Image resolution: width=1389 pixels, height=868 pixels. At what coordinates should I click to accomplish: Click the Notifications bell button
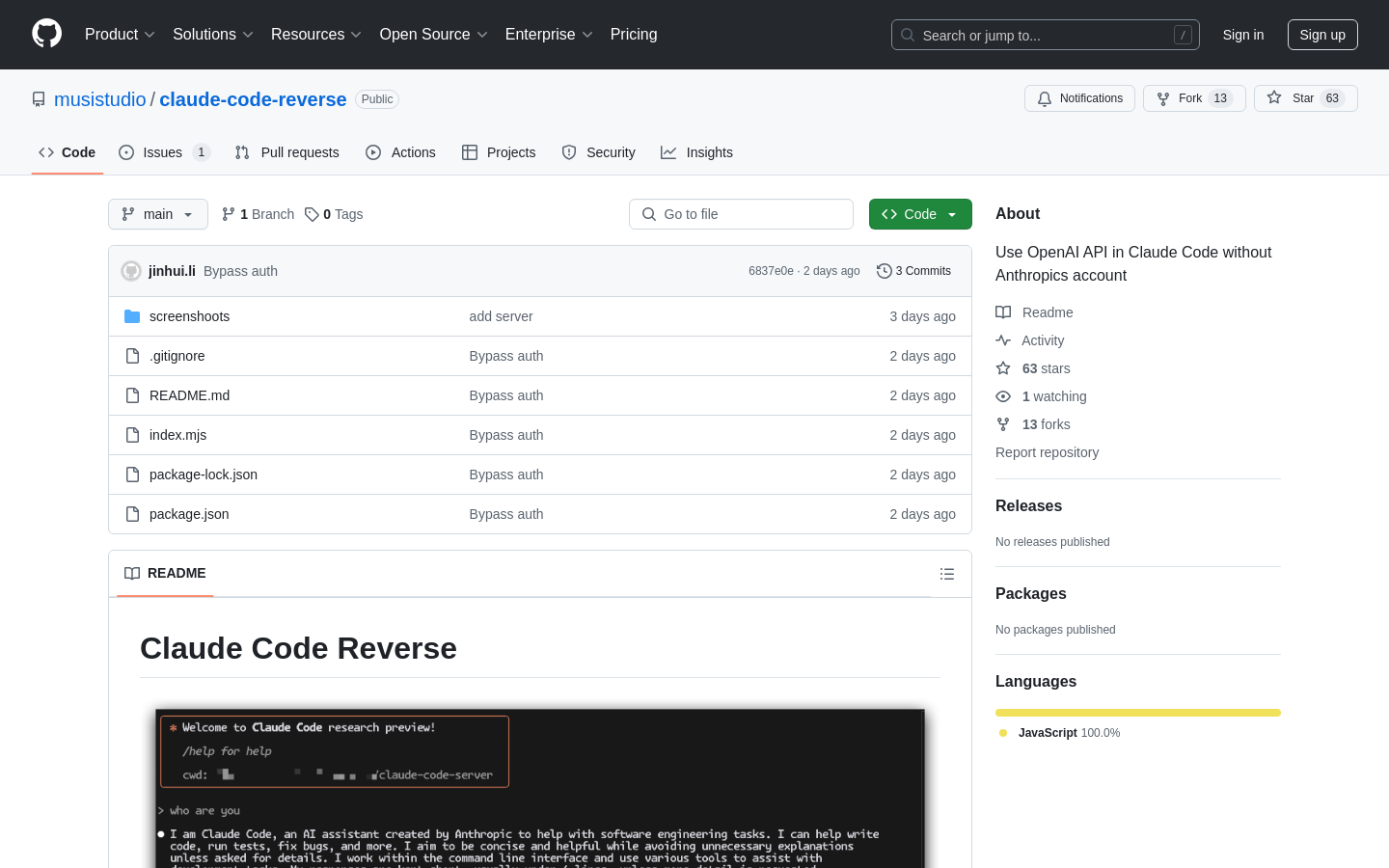1079,98
